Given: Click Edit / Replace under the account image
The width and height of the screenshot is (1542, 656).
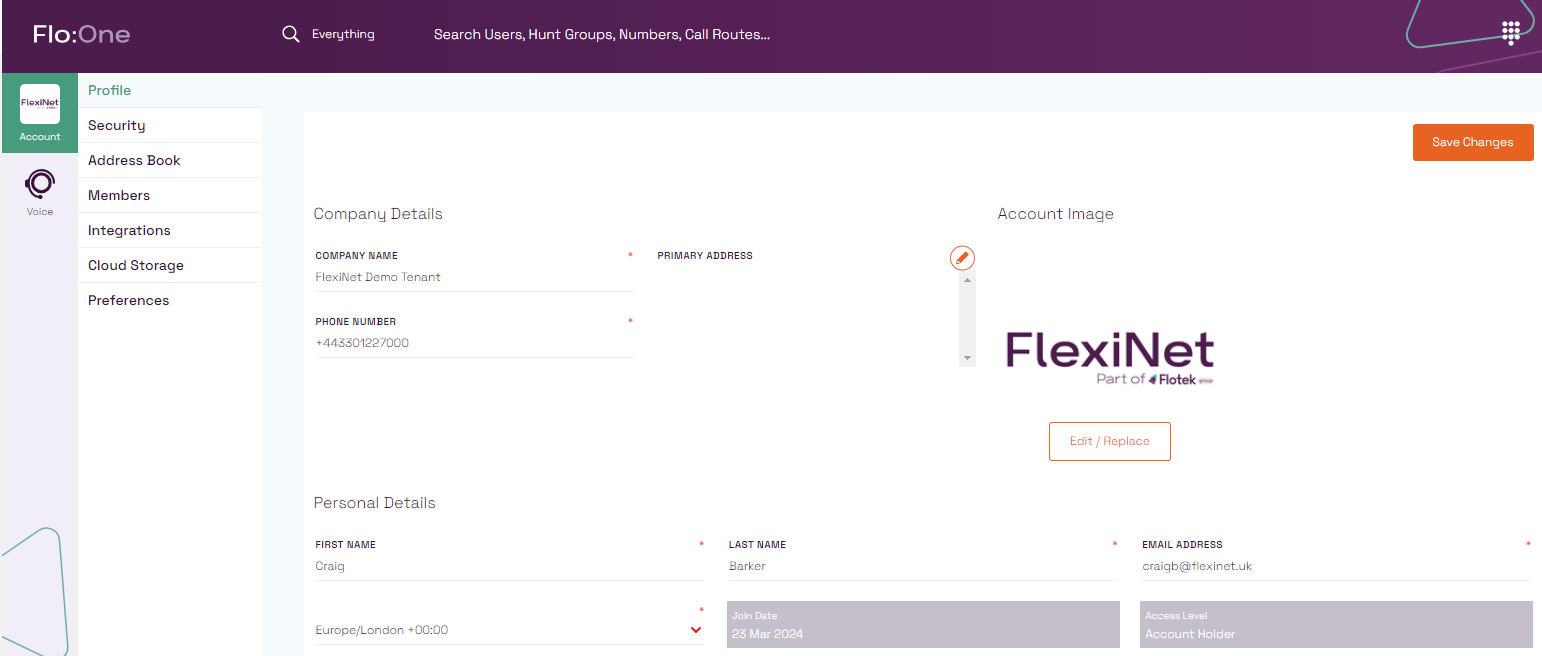Looking at the screenshot, I should [1110, 441].
